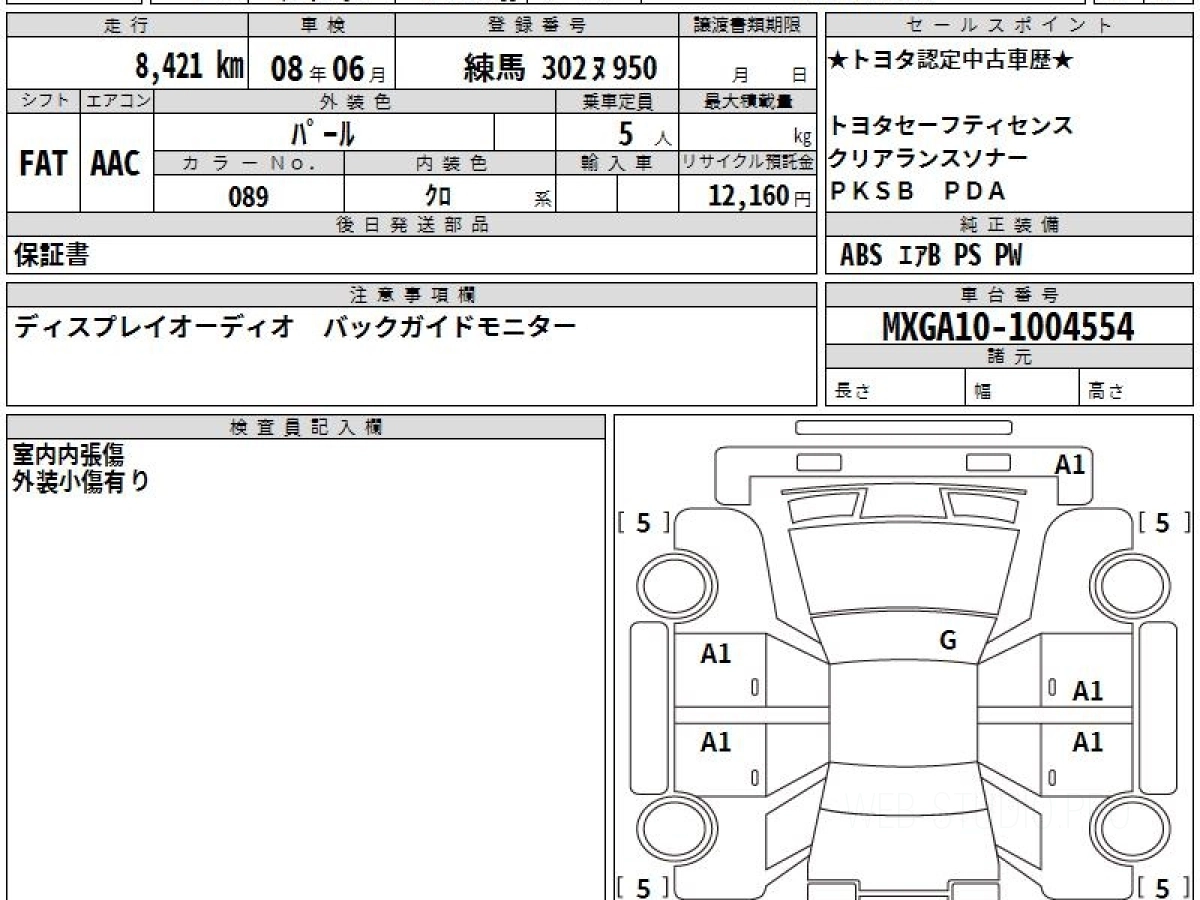Viewport: 1200px width, 900px height.
Task: Click the 検査員記入欄 header
Action: point(306,427)
